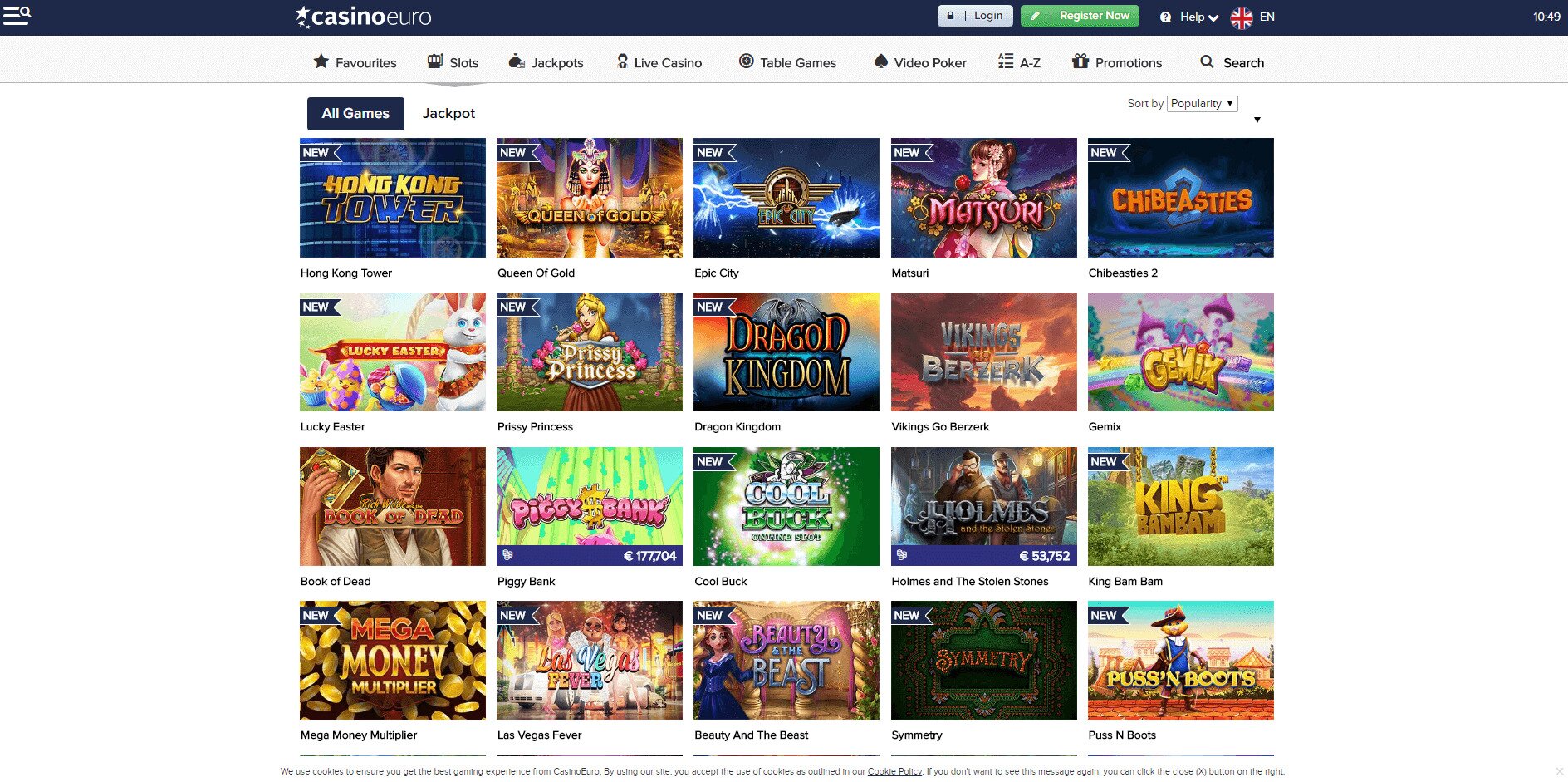Screen dimensions: 1568x782
Task: Click the Login button
Action: pos(974,15)
